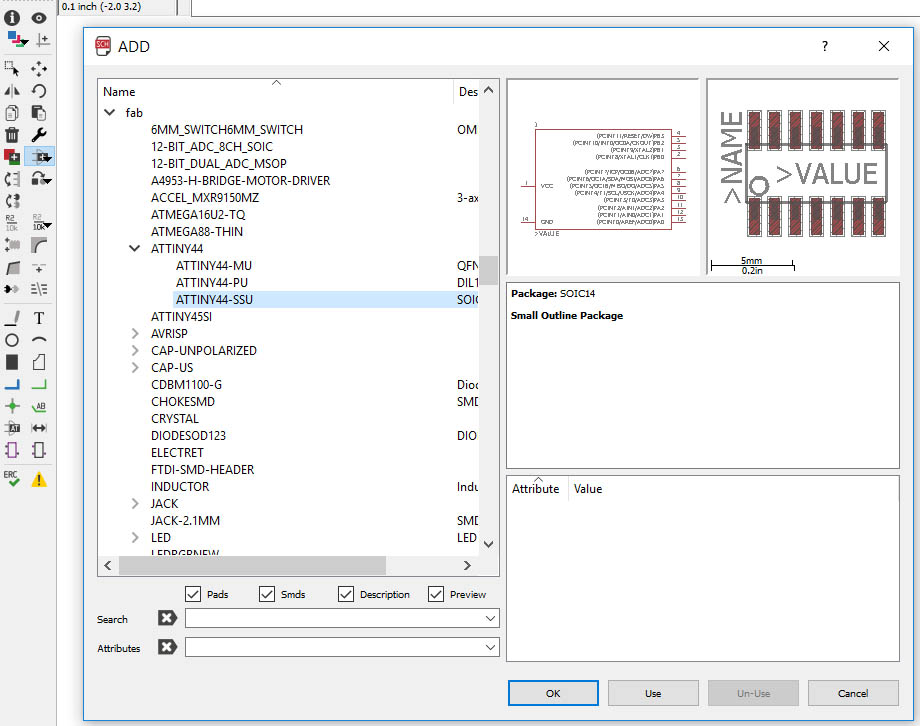Select the net Label tool
This screenshot has width=920, height=726.
coord(39,406)
